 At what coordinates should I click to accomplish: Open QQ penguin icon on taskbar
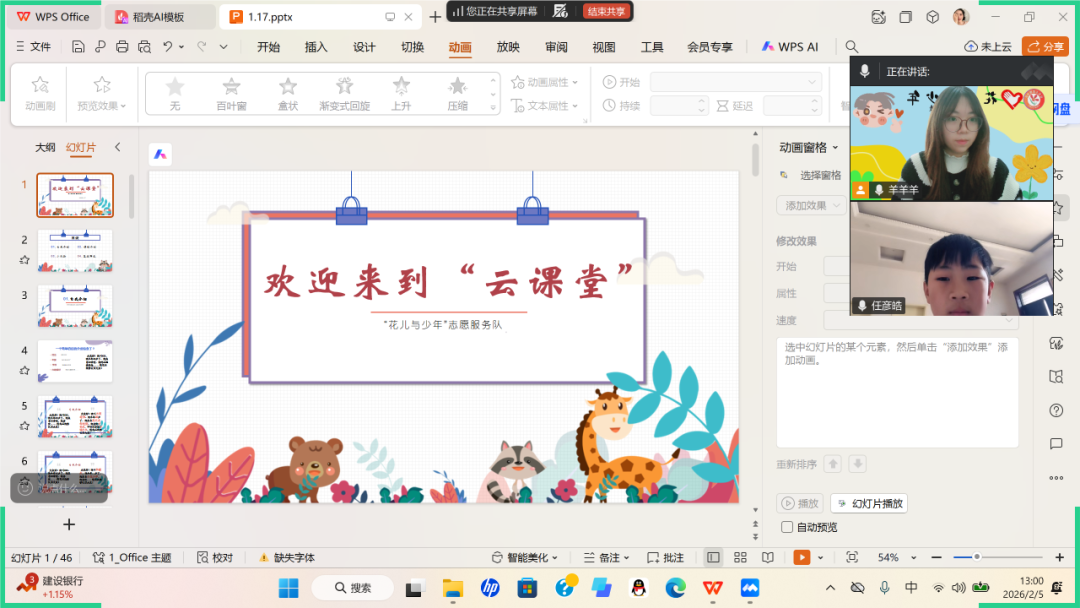point(636,588)
